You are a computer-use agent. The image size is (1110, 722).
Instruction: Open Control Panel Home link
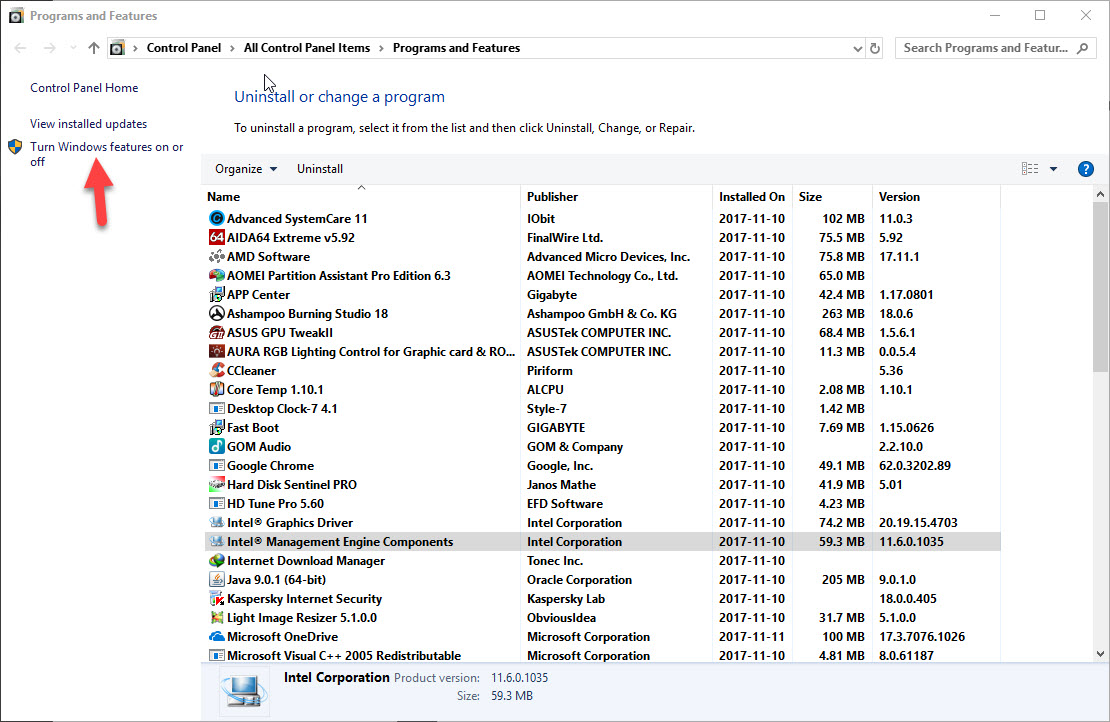coord(84,88)
